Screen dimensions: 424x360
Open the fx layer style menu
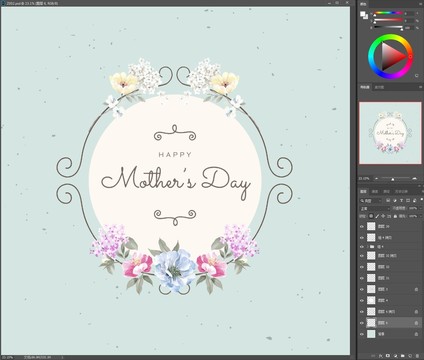pyautogui.click(x=381, y=356)
